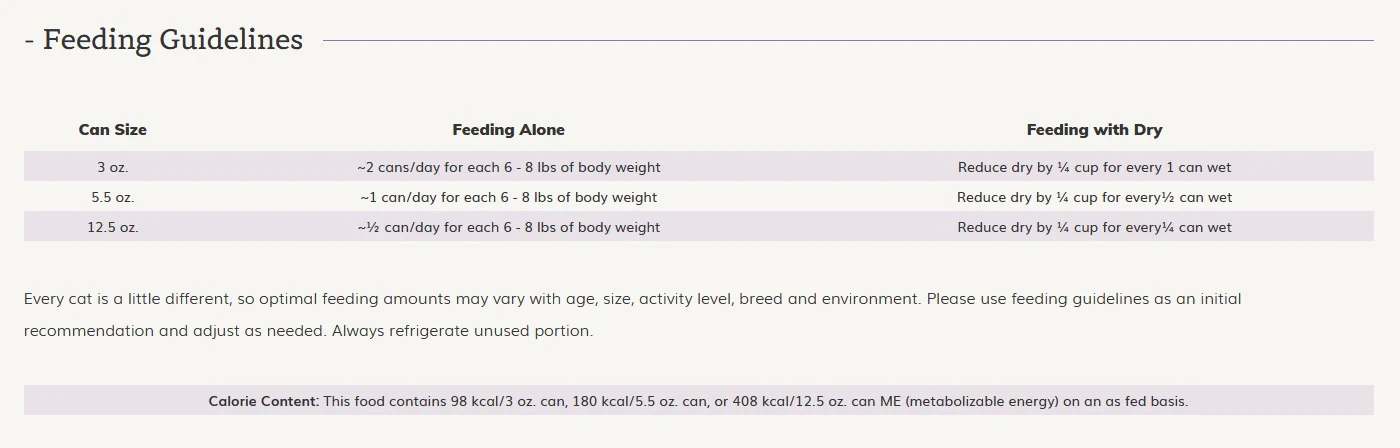Select the Can Size column header
The width and height of the screenshot is (1400, 448).
click(x=113, y=130)
